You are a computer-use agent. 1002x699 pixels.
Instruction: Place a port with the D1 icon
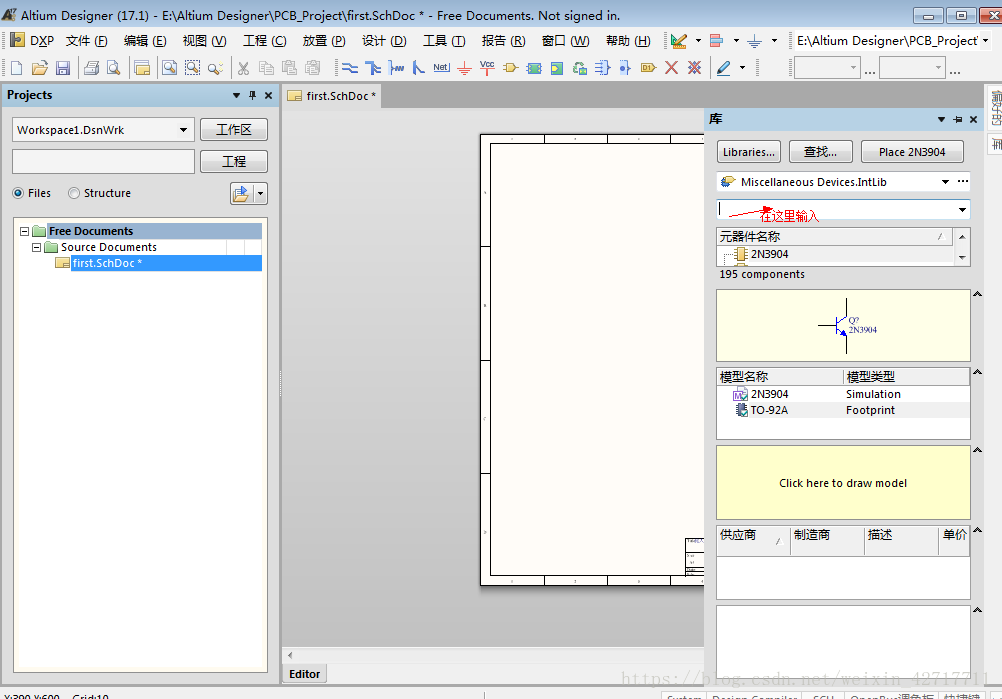(648, 68)
